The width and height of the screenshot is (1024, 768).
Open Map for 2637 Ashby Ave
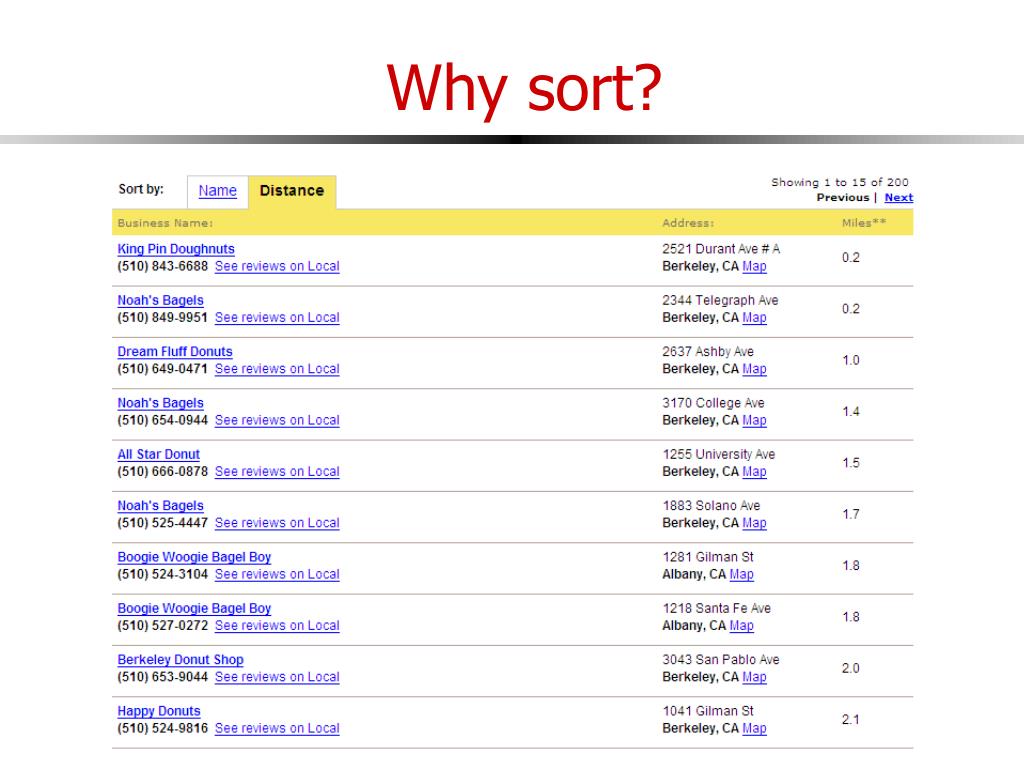tap(754, 369)
